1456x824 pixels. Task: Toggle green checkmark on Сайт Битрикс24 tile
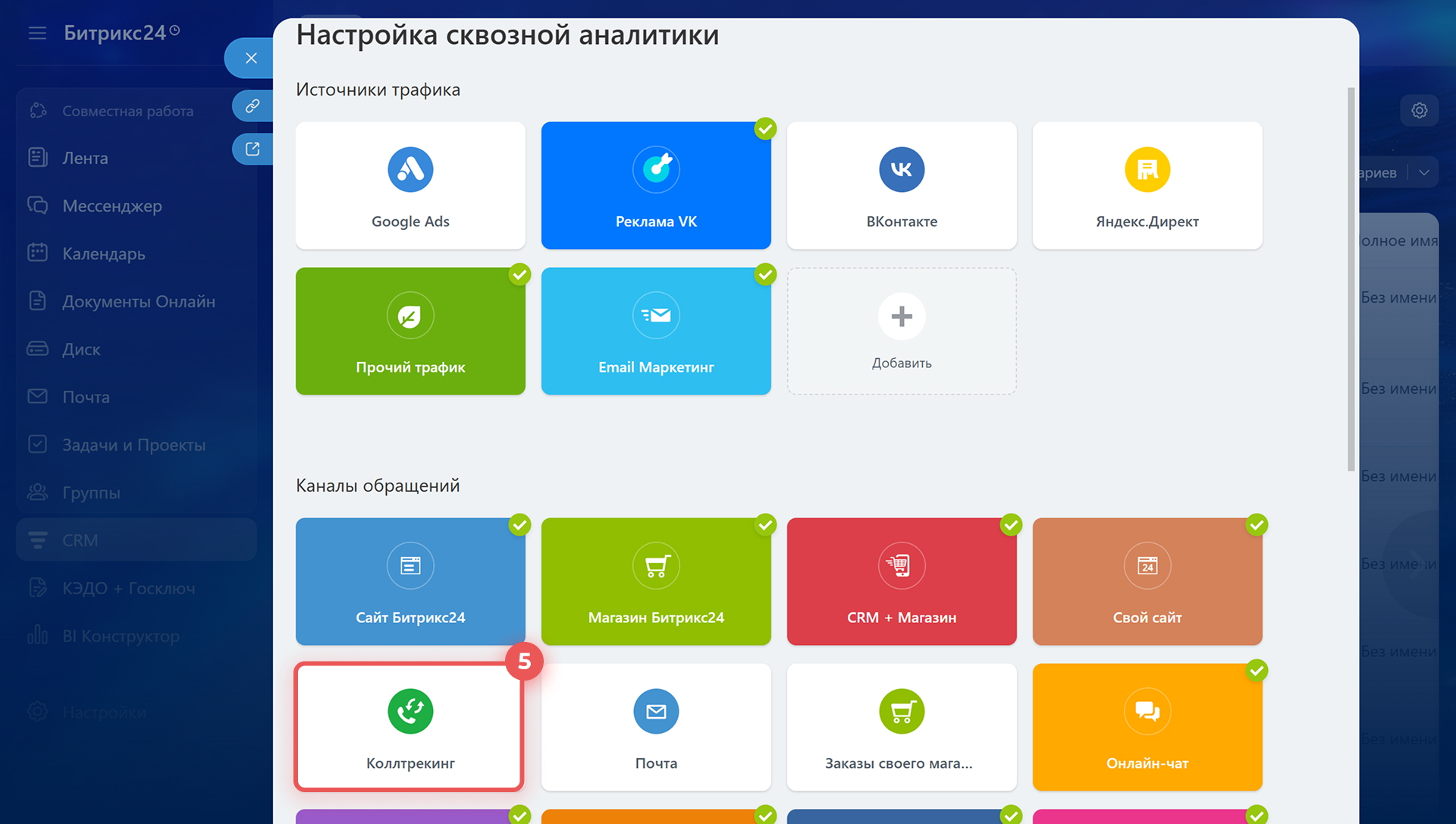(519, 525)
